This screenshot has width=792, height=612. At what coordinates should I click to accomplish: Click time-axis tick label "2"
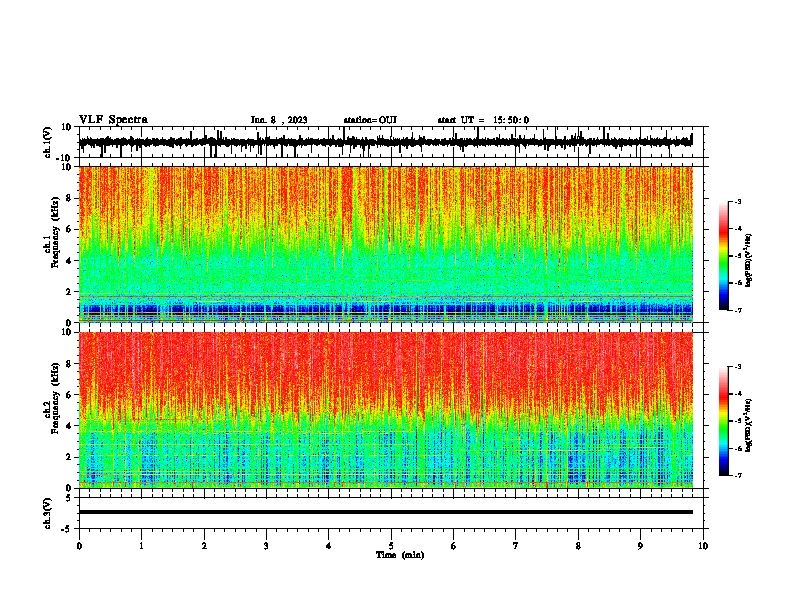(204, 546)
